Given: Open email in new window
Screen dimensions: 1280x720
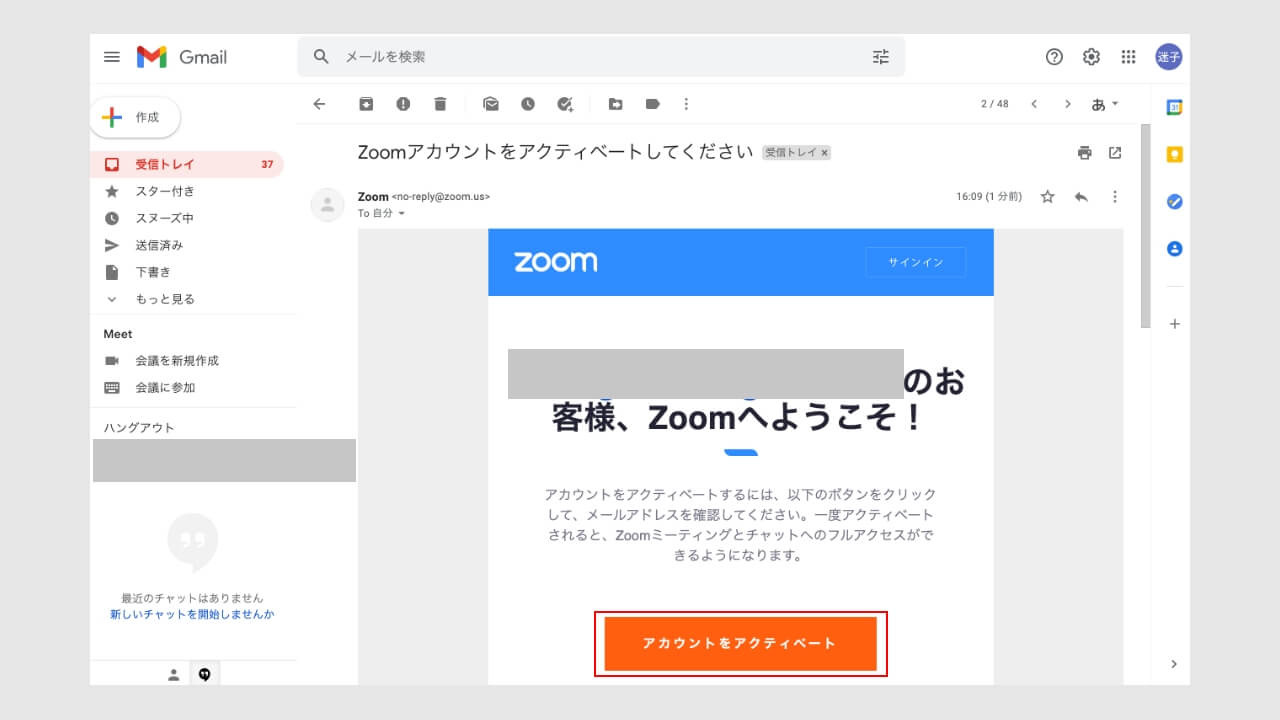Looking at the screenshot, I should [1115, 153].
